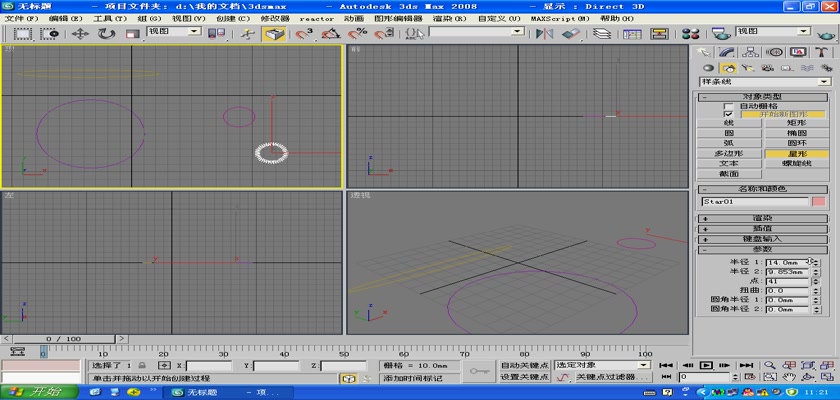Open the Curve Editor icon

coord(632,34)
